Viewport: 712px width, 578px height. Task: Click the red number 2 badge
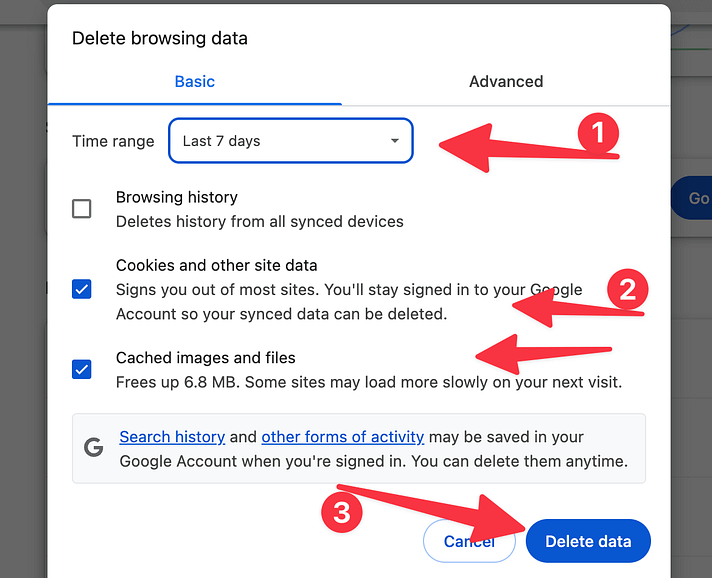(x=628, y=290)
